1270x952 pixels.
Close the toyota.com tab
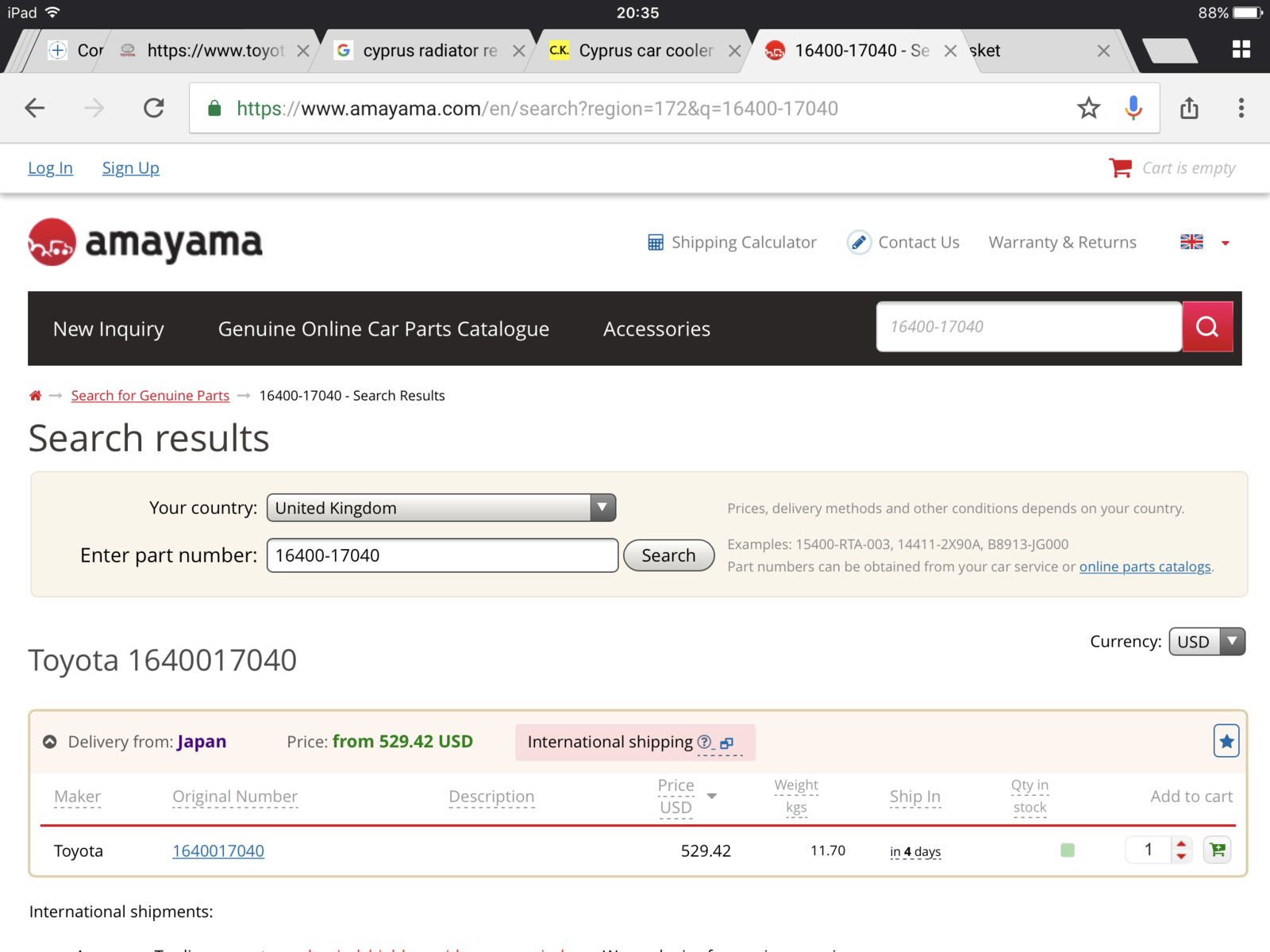pos(303,51)
